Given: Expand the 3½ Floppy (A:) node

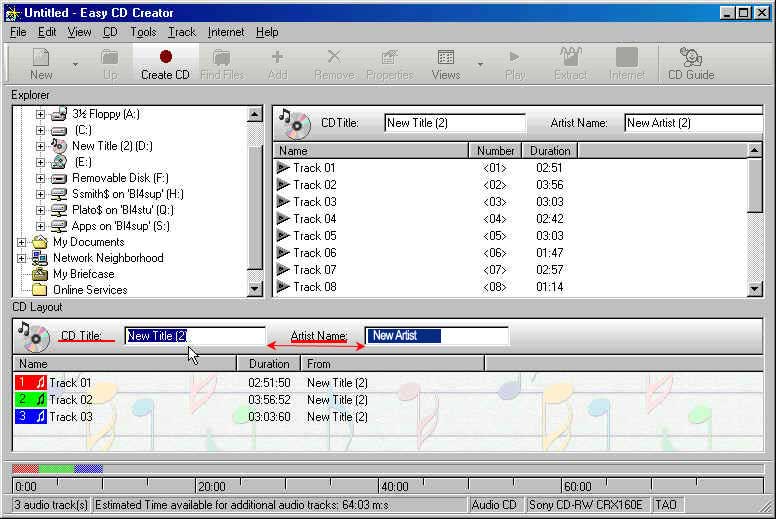Looking at the screenshot, I should pyautogui.click(x=40, y=114).
